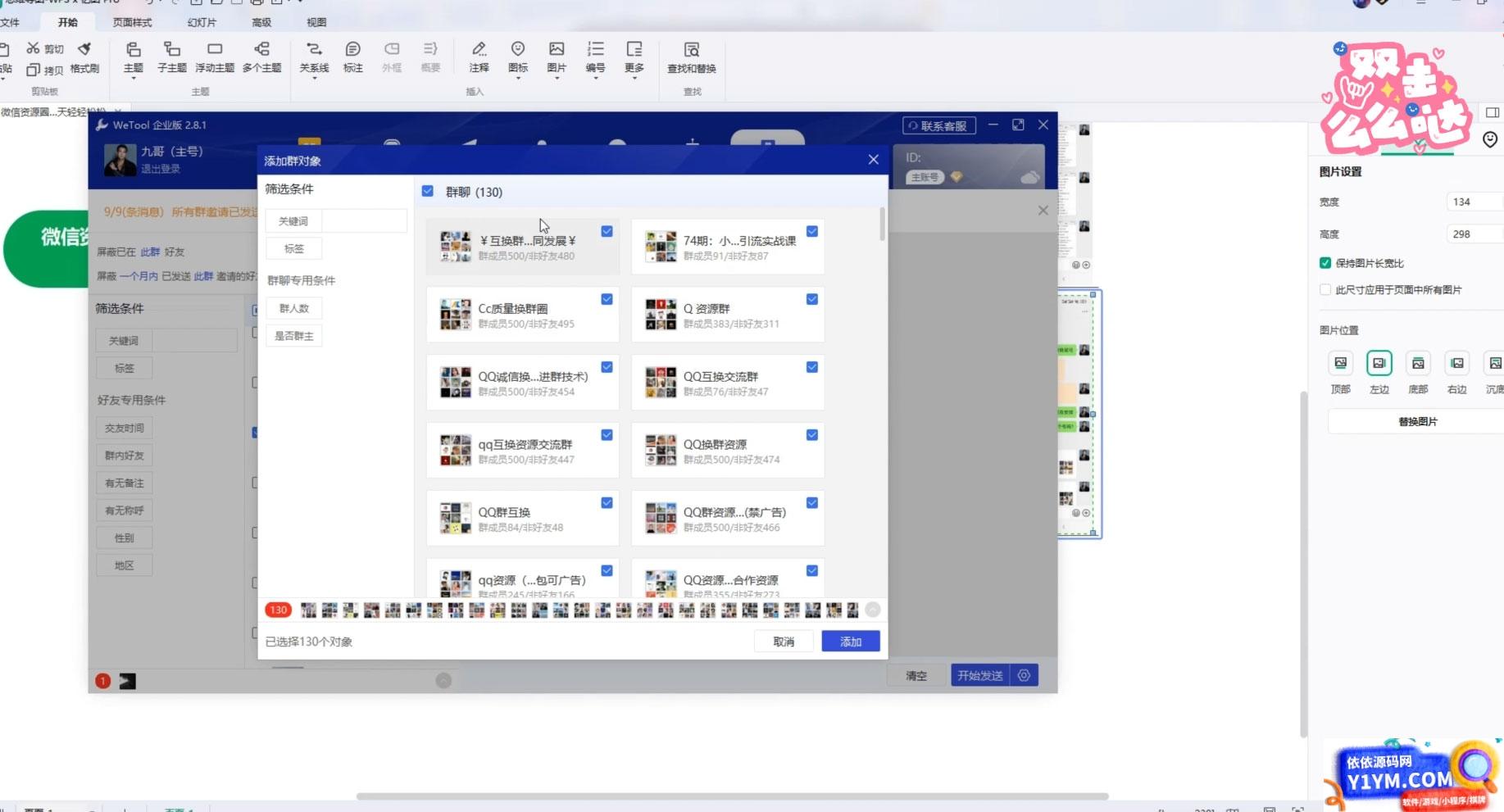Click the 外框 boundary icon

(392, 49)
